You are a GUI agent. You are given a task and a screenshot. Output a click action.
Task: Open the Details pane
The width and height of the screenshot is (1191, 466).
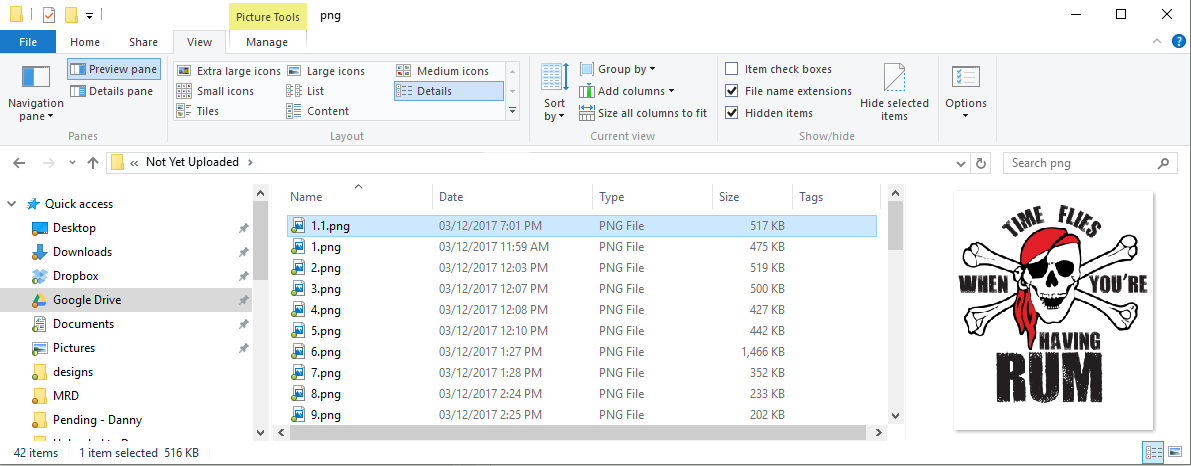(113, 91)
